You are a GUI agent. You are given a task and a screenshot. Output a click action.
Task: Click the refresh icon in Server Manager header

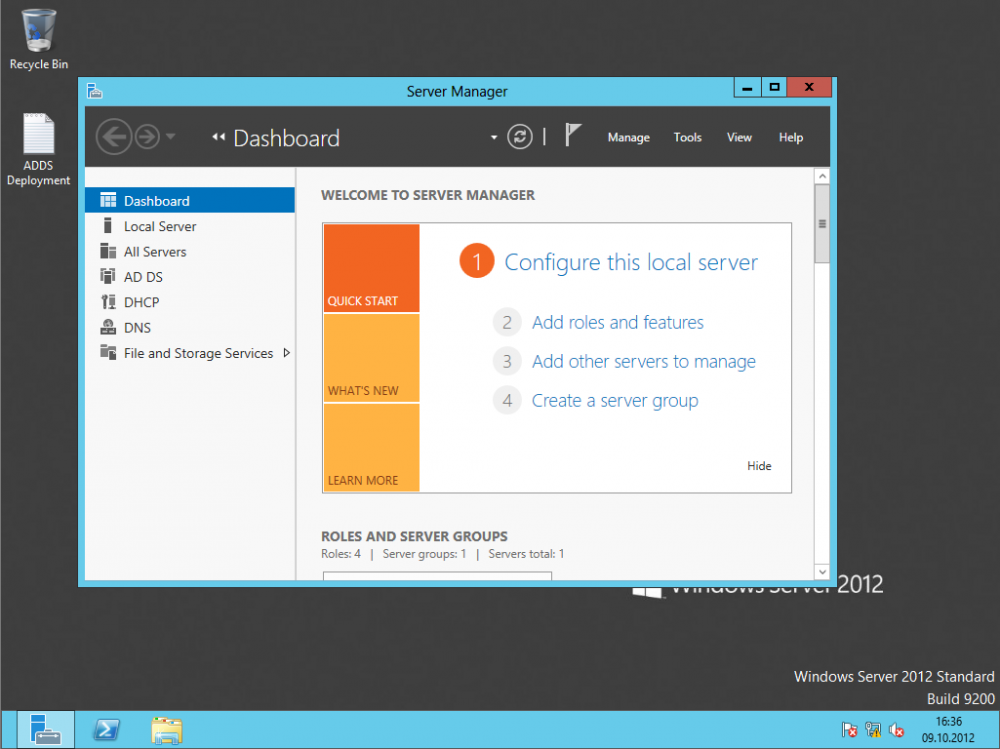click(520, 137)
